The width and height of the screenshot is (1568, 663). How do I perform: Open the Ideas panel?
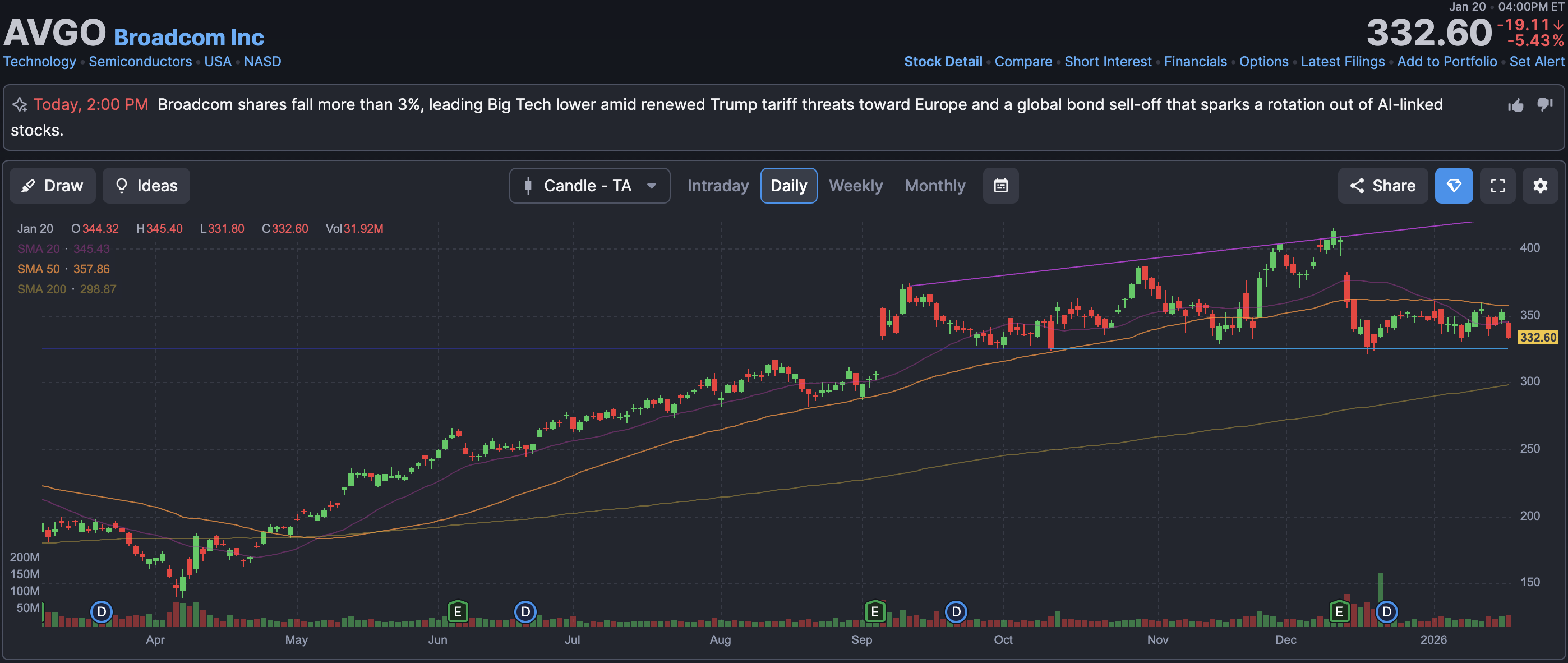click(146, 186)
